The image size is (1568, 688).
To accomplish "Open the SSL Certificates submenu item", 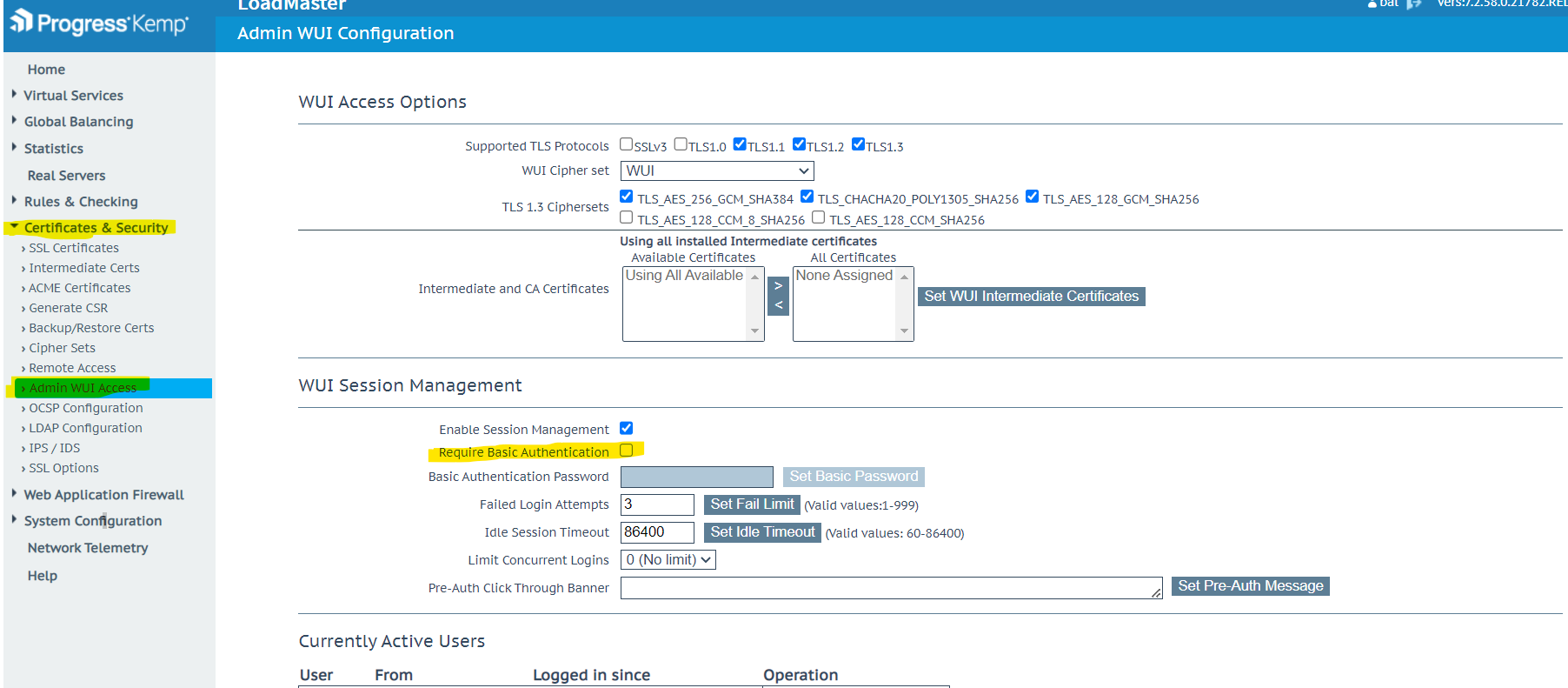I will 74,248.
